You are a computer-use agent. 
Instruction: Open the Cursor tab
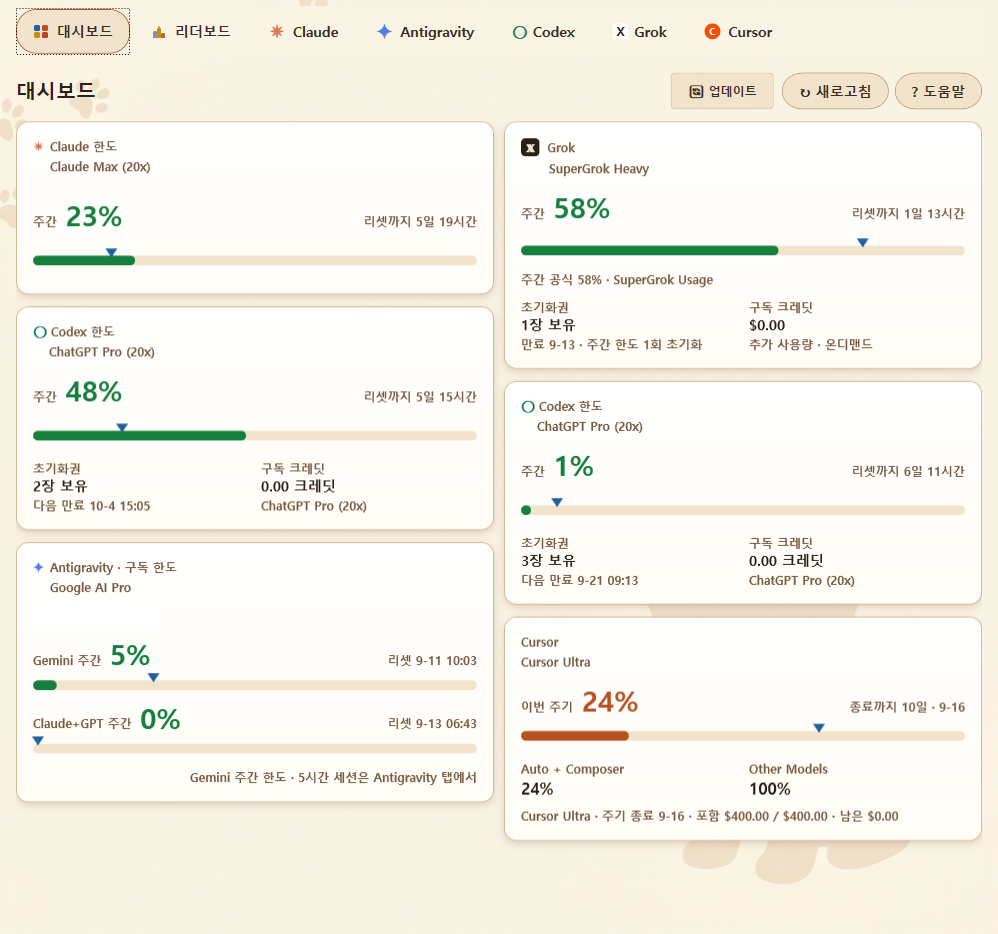coord(738,32)
